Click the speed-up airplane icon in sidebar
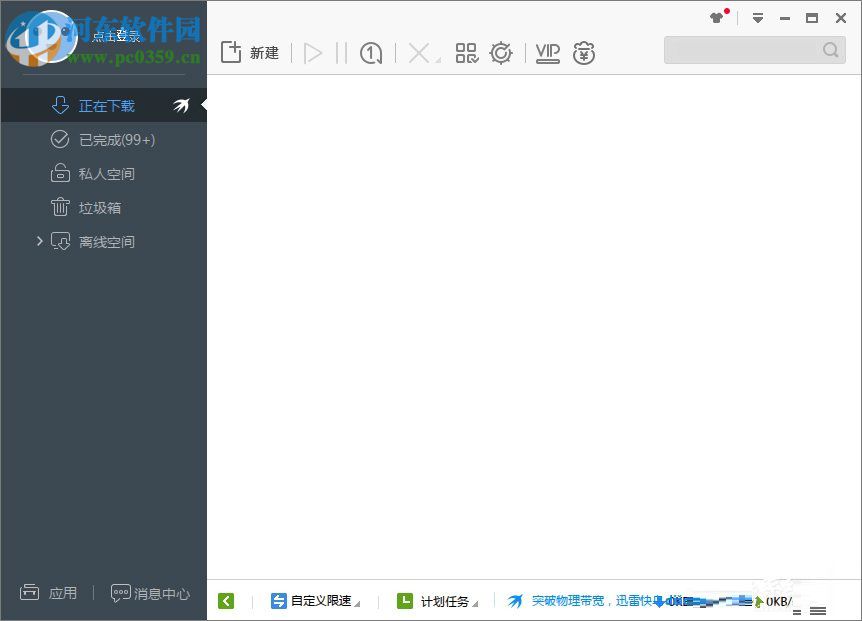This screenshot has width=862, height=621. 183,104
